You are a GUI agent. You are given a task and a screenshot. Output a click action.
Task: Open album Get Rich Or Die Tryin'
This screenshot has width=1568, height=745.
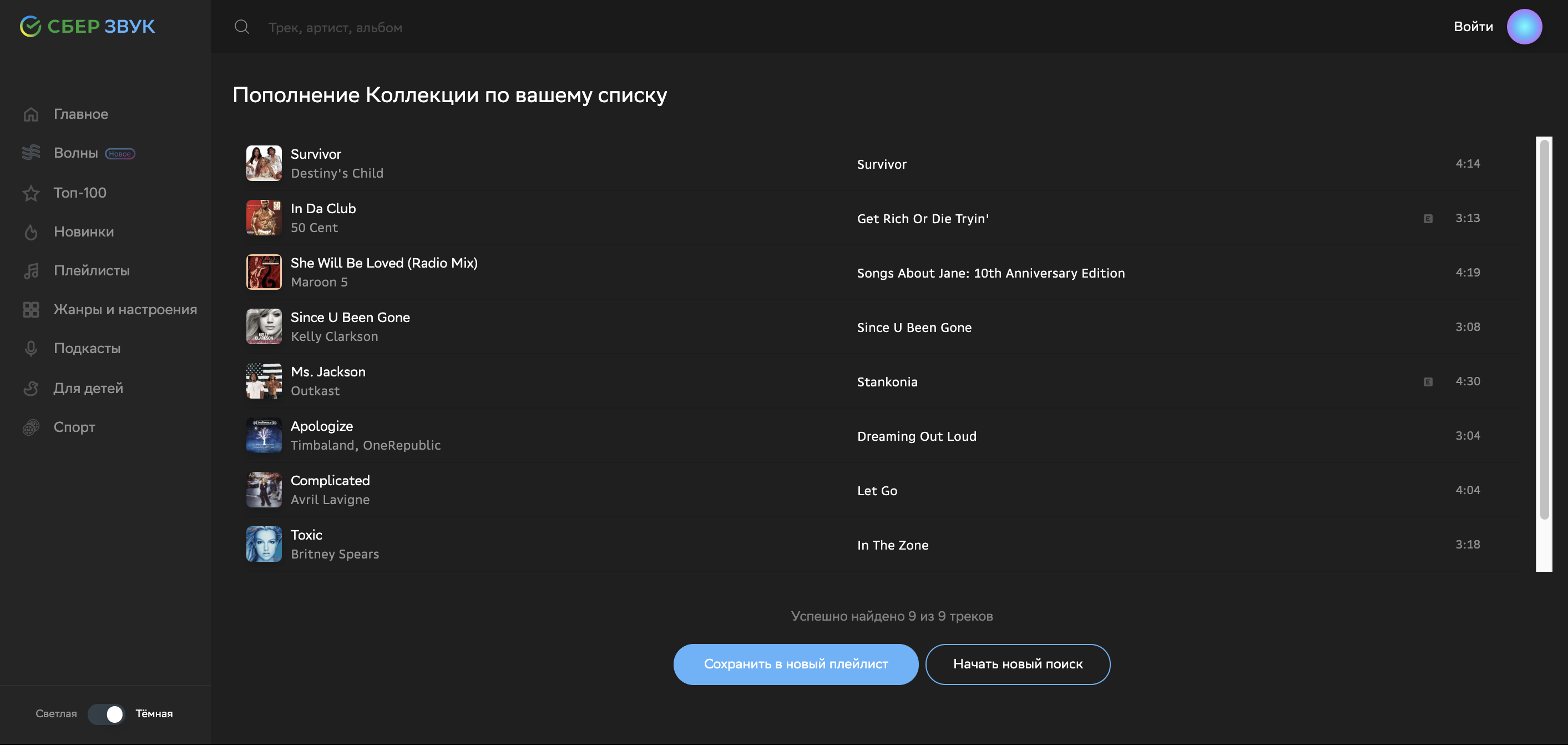[x=923, y=219]
